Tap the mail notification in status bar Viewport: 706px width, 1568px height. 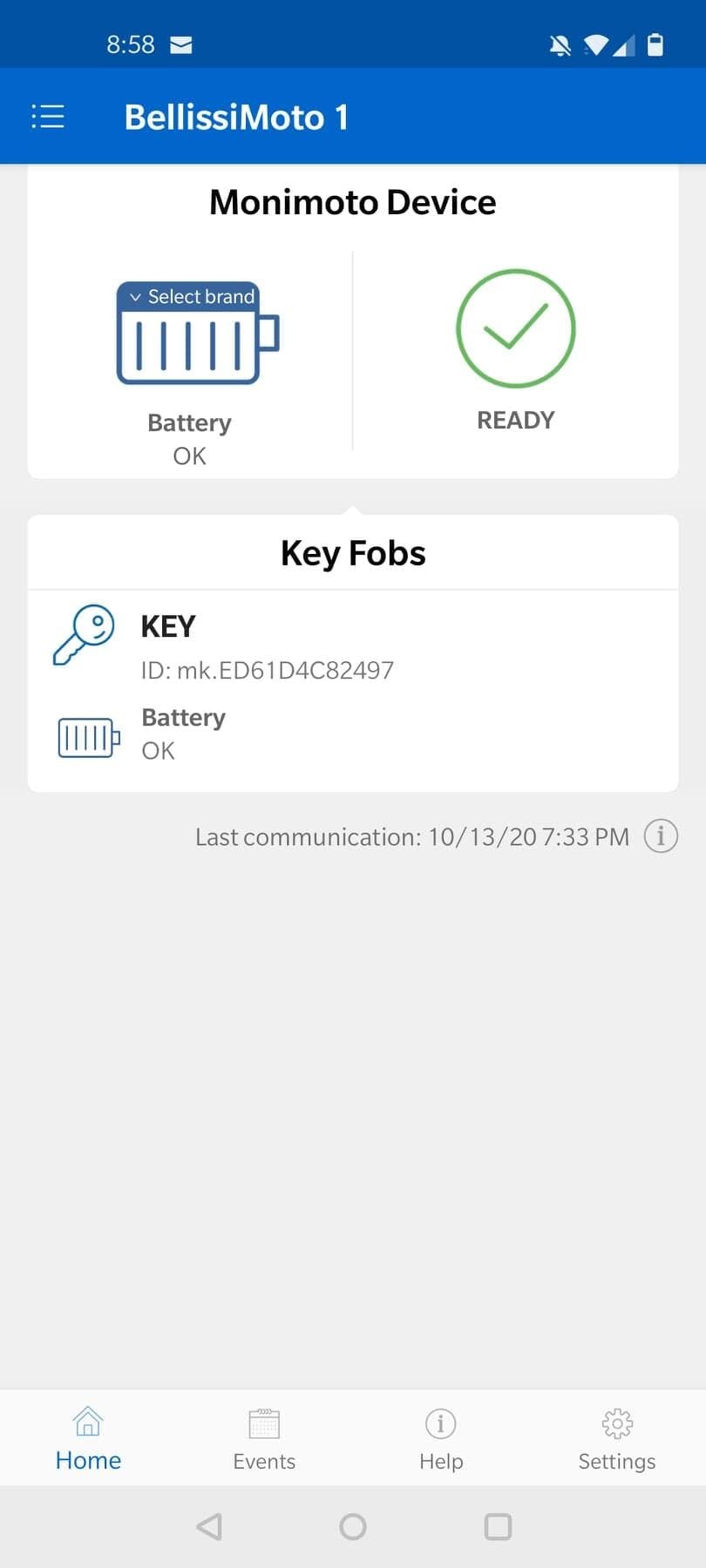click(x=180, y=44)
